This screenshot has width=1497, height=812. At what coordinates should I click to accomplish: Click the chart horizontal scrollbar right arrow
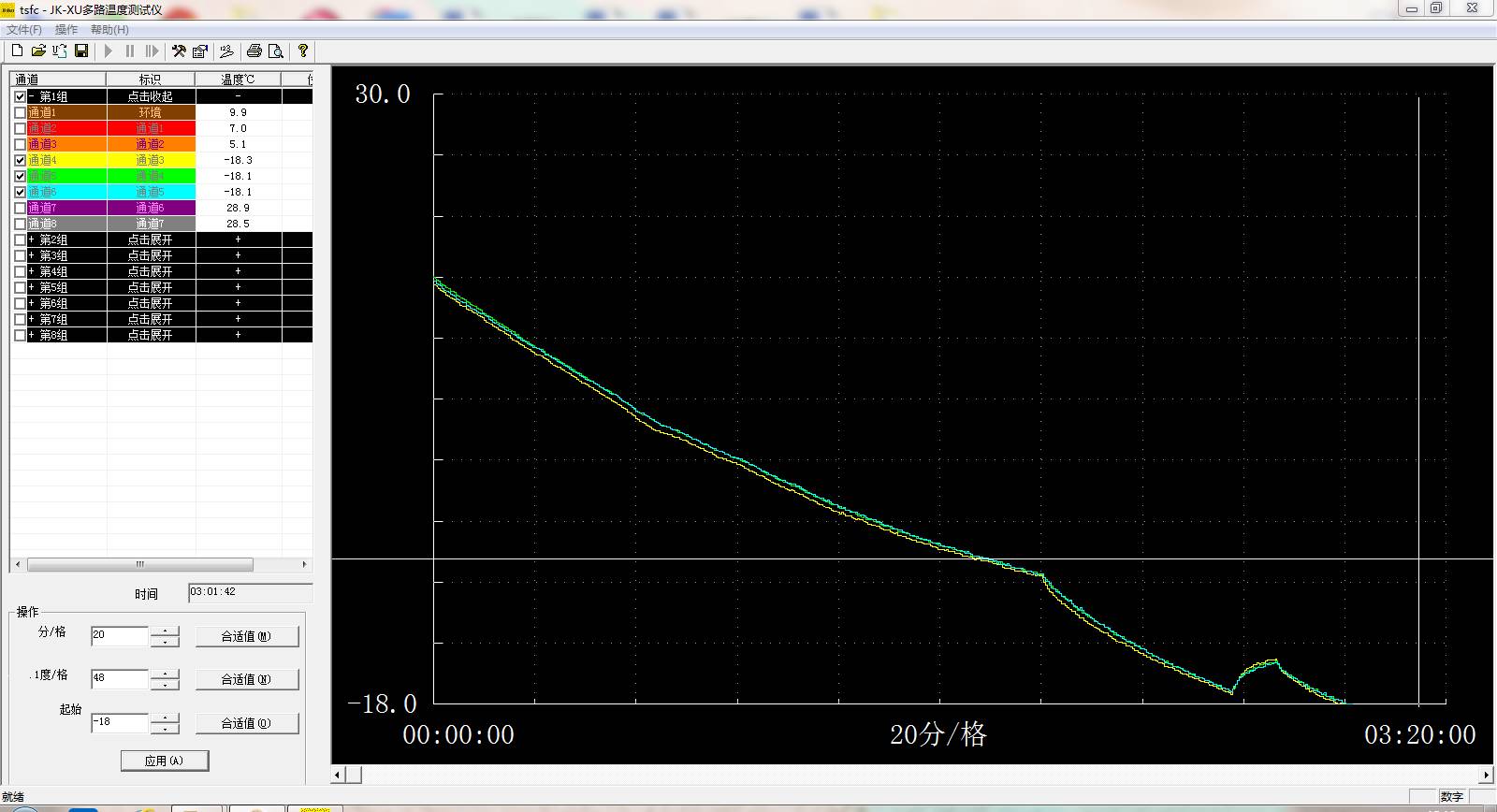click(x=1486, y=775)
